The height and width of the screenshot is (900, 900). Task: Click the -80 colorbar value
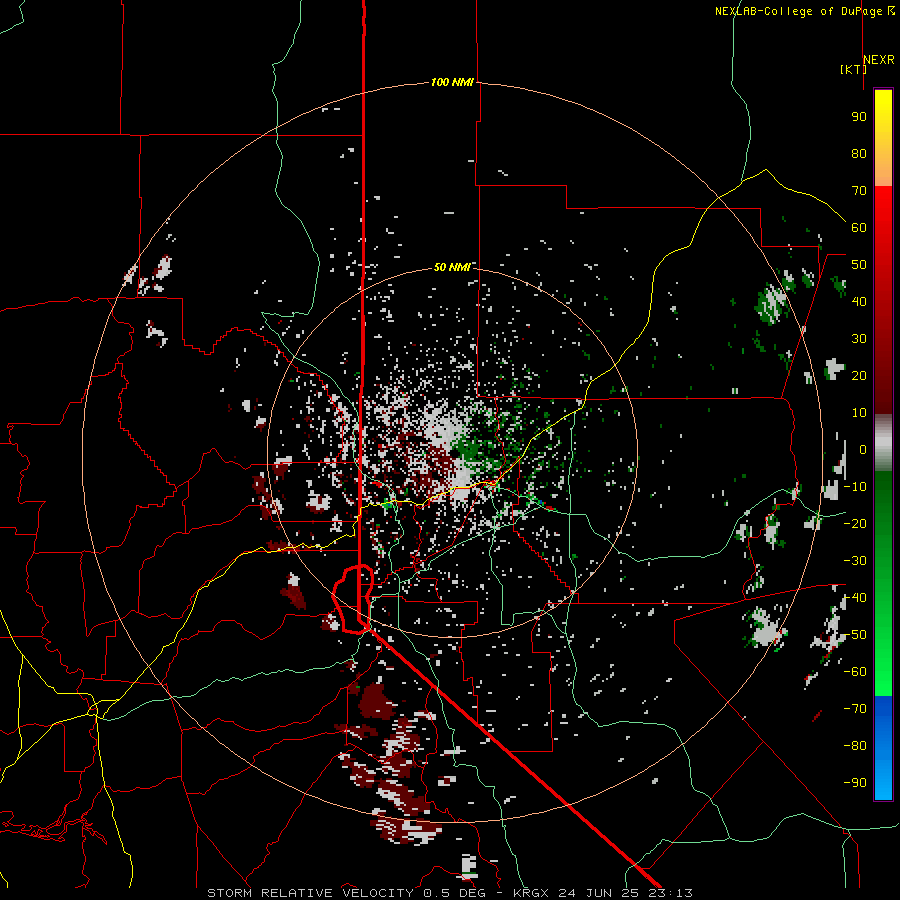click(856, 746)
